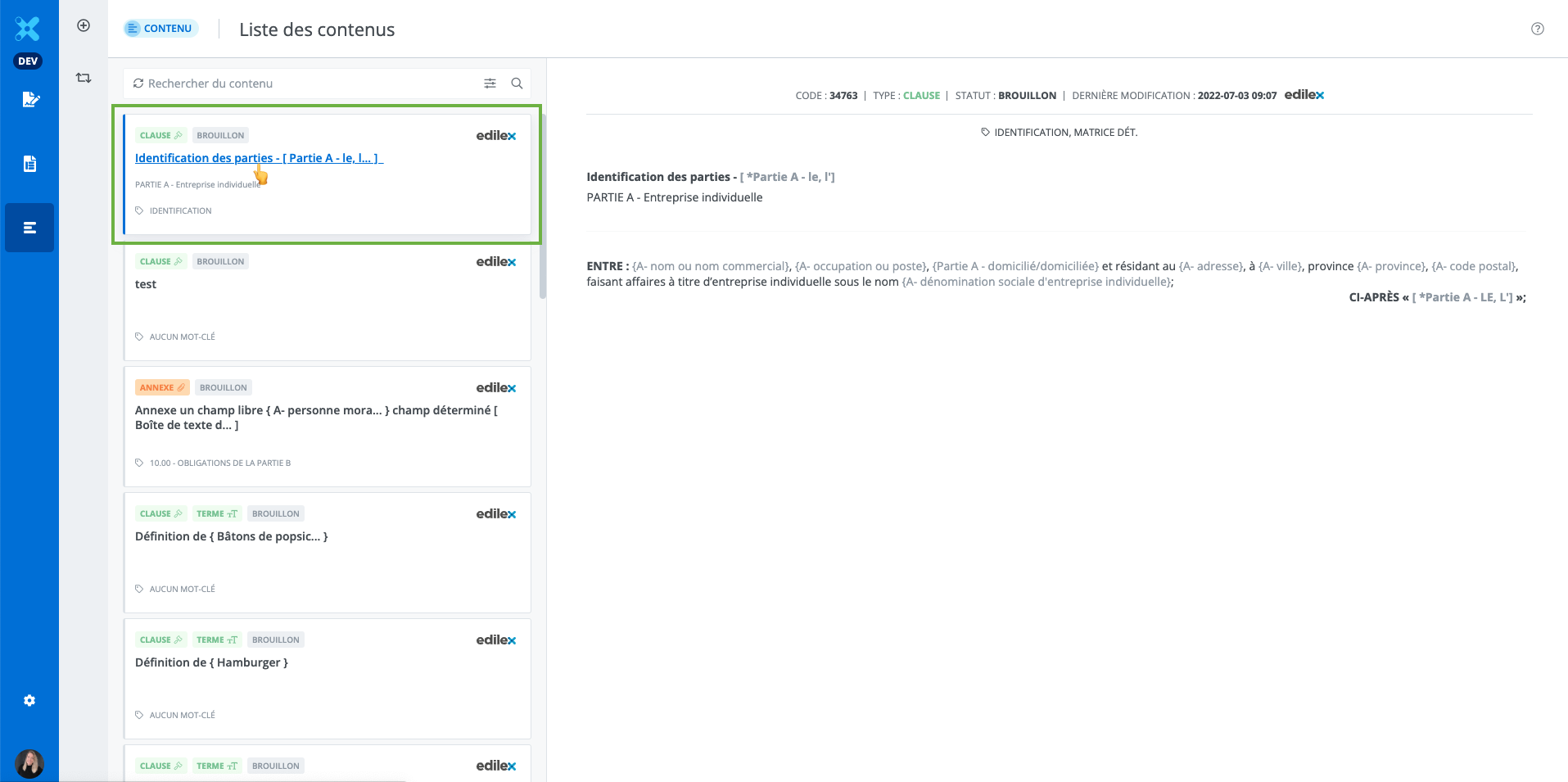Open the documents page icon in sidebar
The width and height of the screenshot is (1568, 782).
click(29, 164)
